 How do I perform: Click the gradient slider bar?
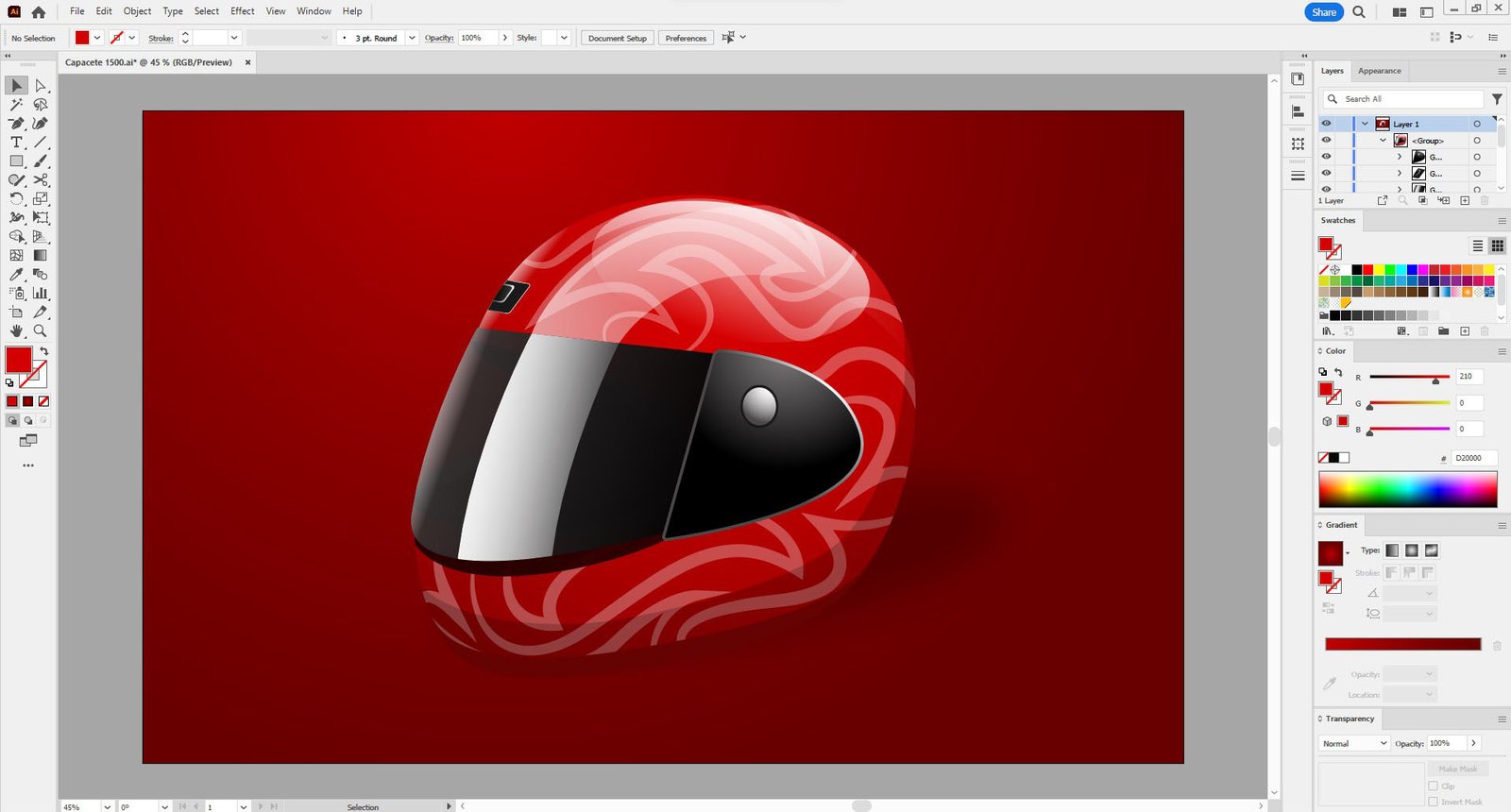point(1403,644)
